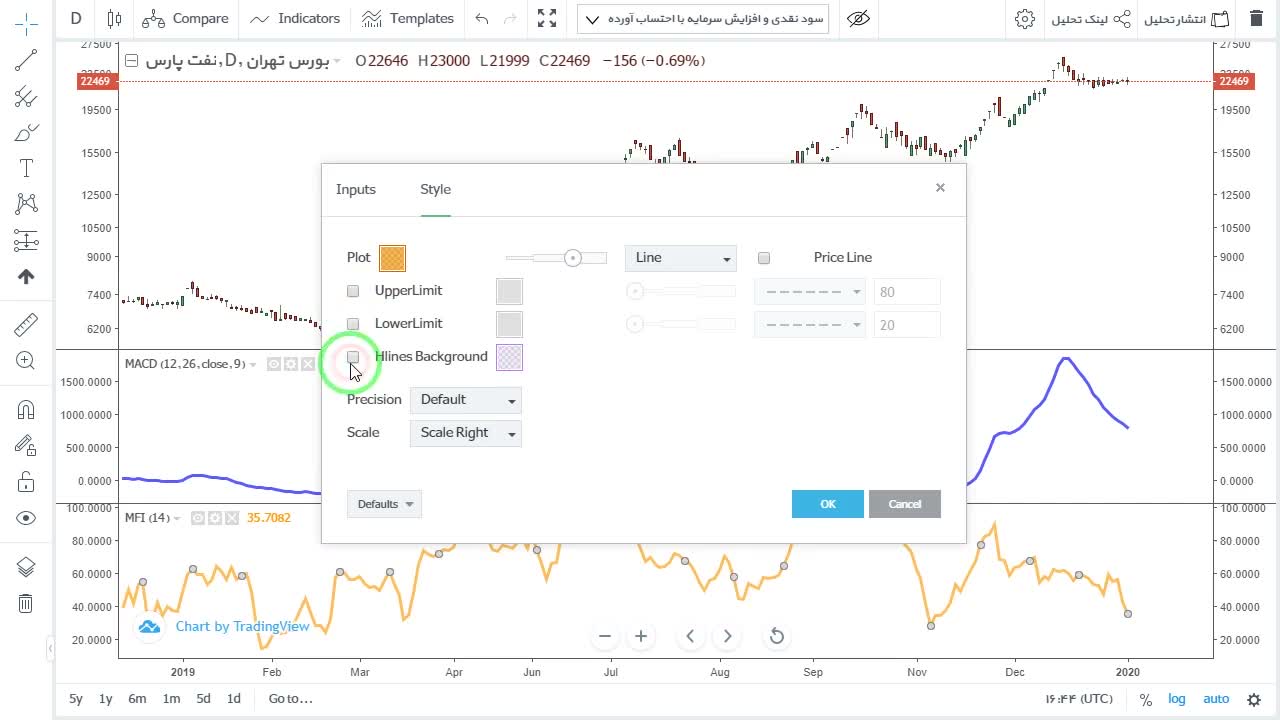Hide the MACD indicator with eye icon
Image resolution: width=1280 pixels, height=720 pixels.
click(x=273, y=364)
